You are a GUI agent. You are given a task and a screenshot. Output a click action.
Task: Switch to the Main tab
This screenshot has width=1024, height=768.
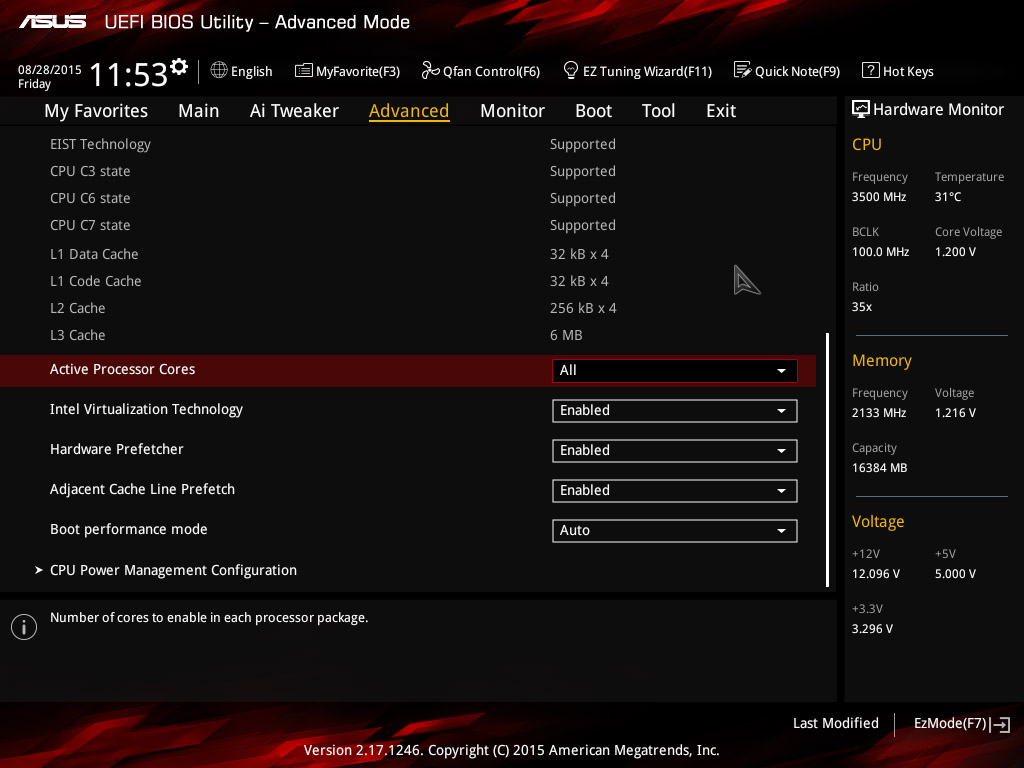point(199,111)
